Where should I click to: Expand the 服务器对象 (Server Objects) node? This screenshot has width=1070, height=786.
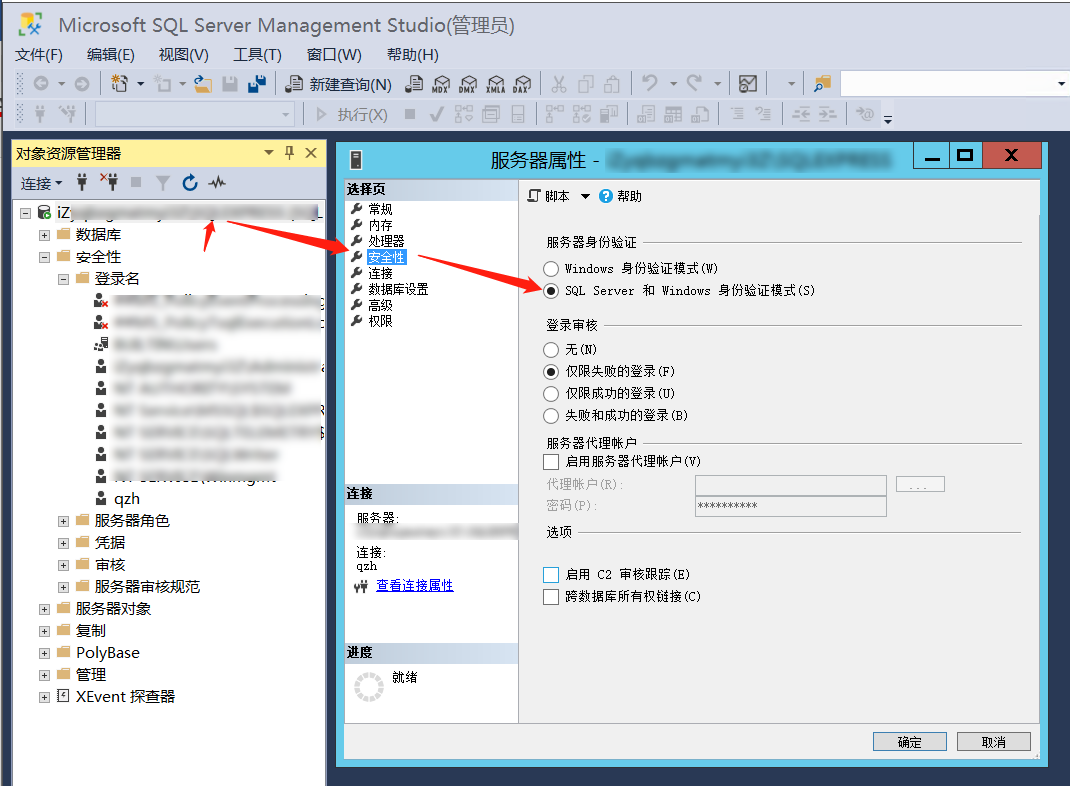[x=44, y=609]
